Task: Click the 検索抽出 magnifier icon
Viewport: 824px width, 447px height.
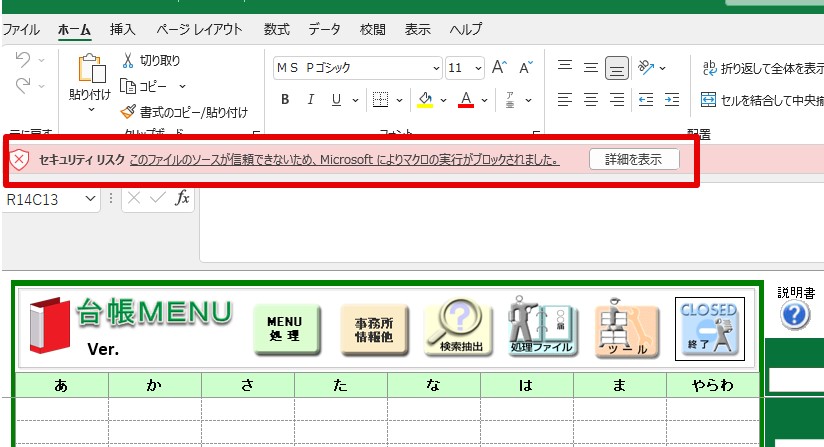Action: point(457,327)
